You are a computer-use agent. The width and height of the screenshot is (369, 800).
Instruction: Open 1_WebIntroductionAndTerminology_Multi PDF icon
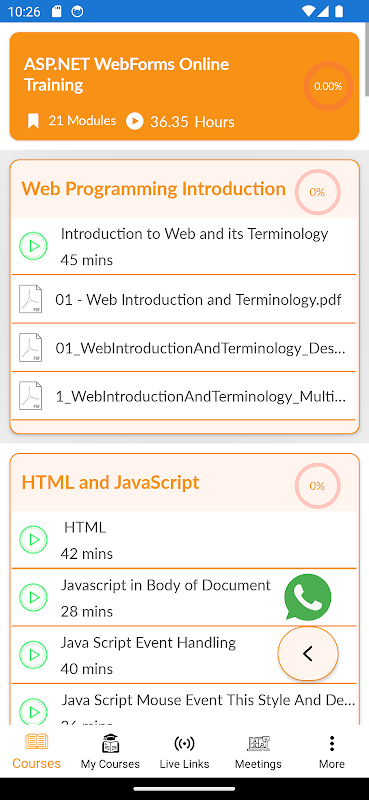(31, 395)
